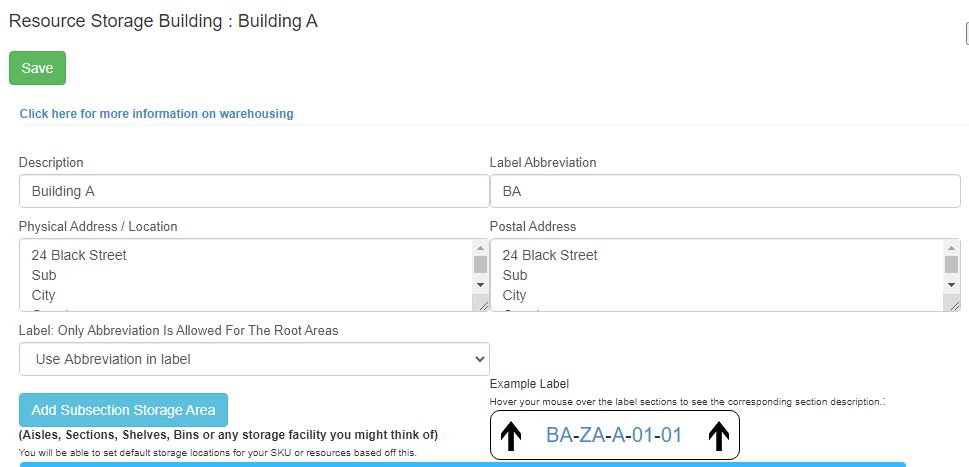Open the label abbreviation mode dropdown
This screenshot has height=467, width=969.
[x=254, y=359]
